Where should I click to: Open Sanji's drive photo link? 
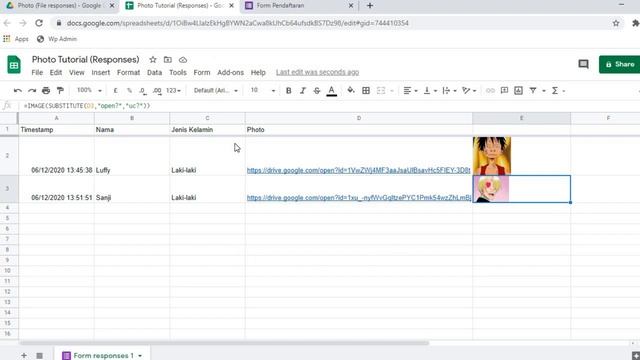[x=358, y=198]
